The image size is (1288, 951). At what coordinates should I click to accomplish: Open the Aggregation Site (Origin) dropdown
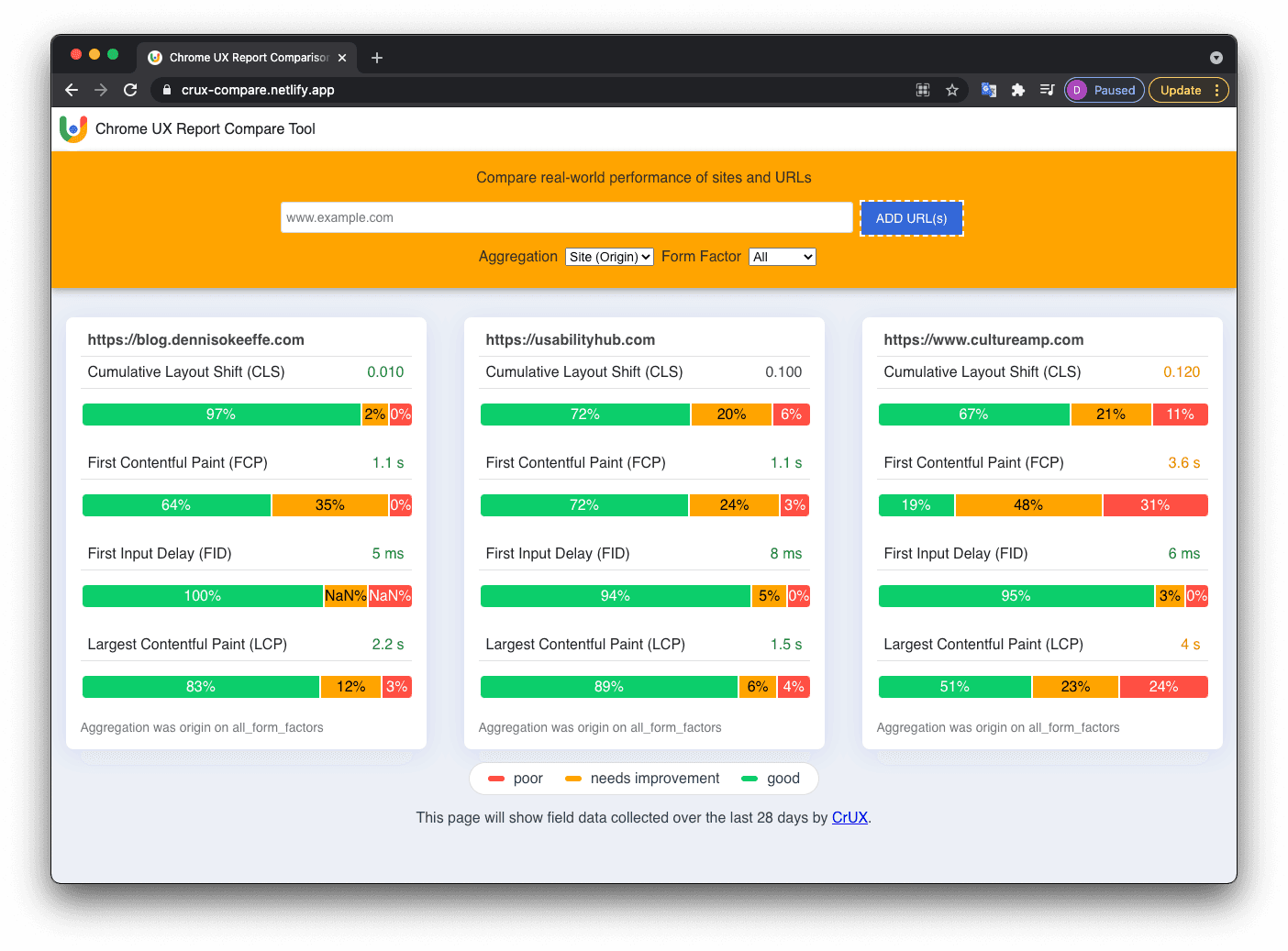coord(609,257)
